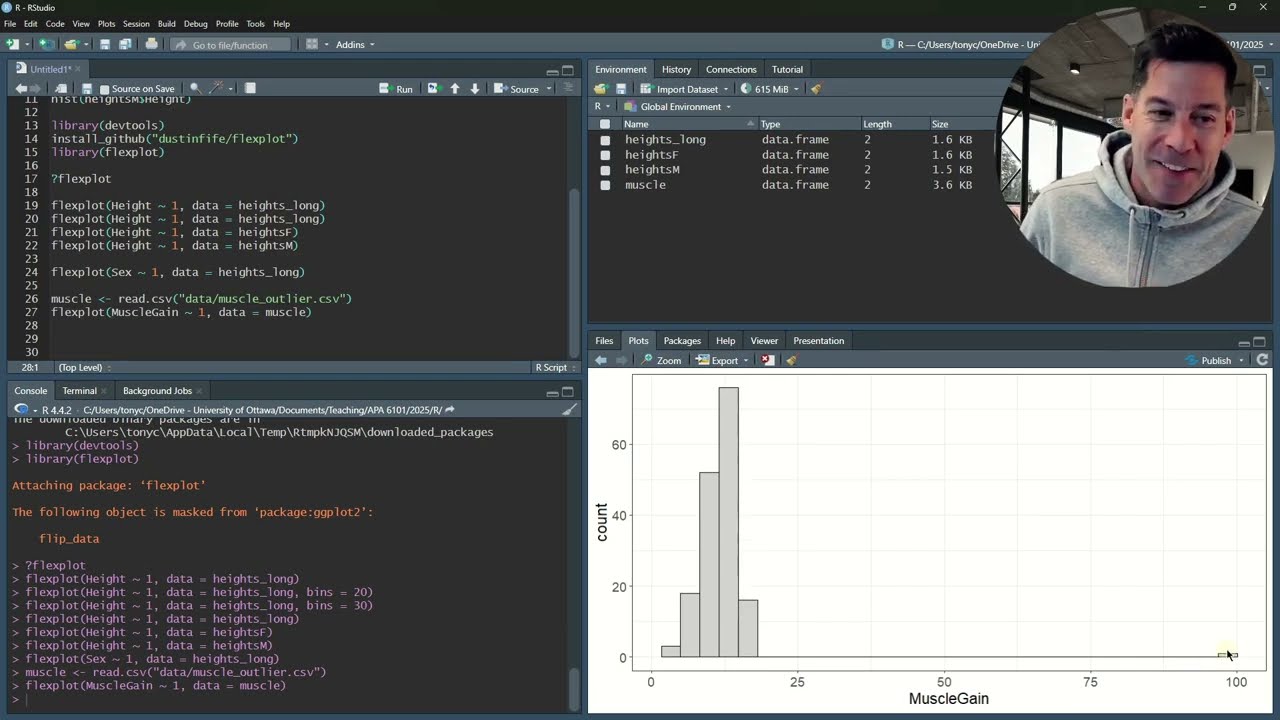The height and width of the screenshot is (720, 1280).
Task: Check the box next to heights_long
Action: click(x=605, y=140)
